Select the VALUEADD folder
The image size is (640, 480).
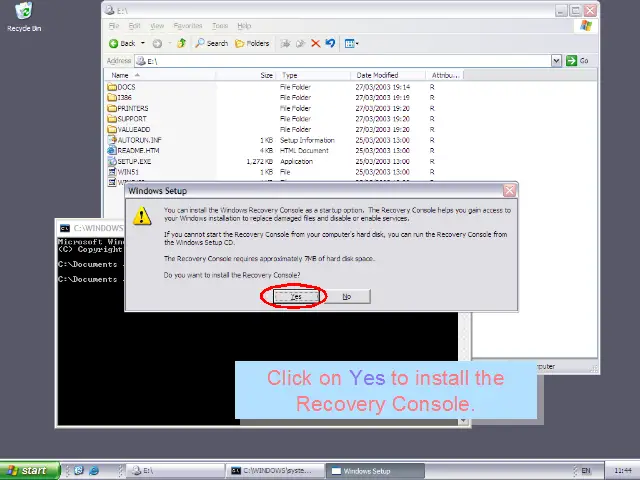tap(129, 129)
